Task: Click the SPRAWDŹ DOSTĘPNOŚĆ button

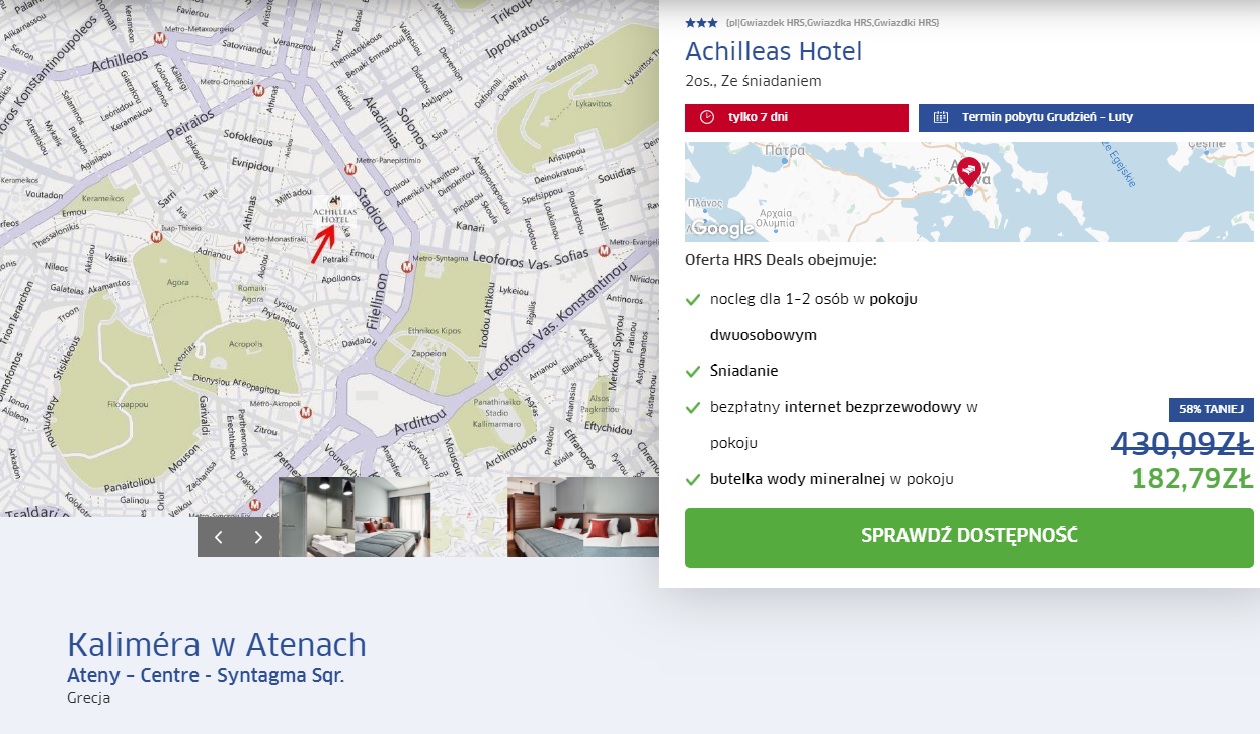Action: [x=969, y=537]
